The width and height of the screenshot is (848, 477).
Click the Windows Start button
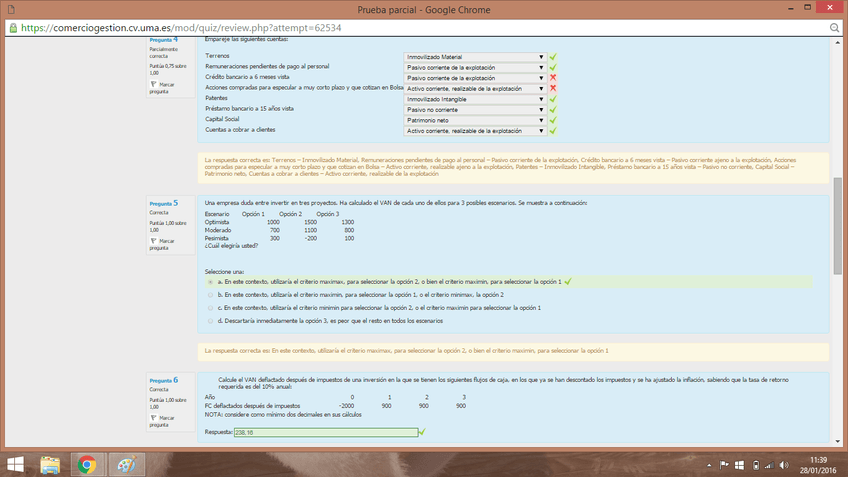(x=16, y=465)
